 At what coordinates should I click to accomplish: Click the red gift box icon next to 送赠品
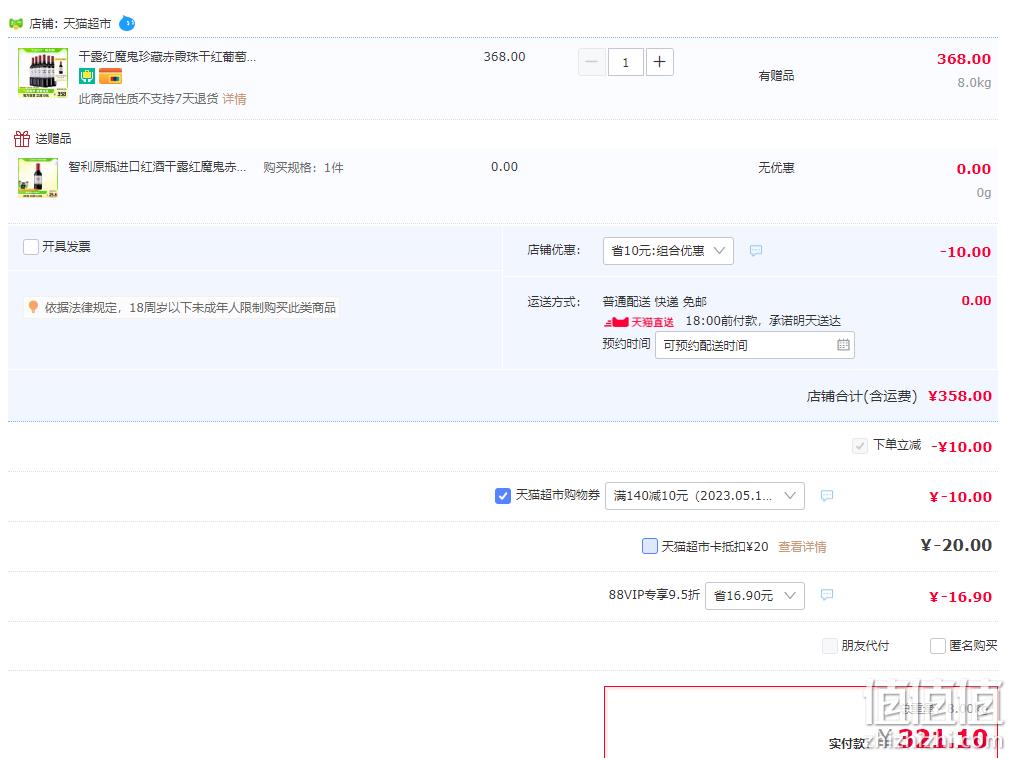pos(22,138)
